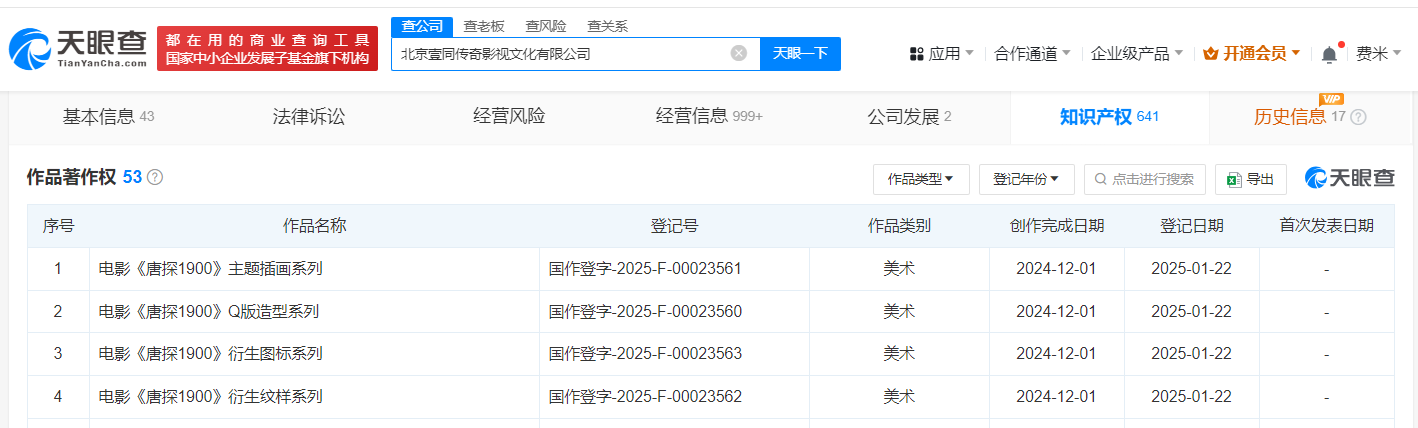
Task: Open the 企业级产品 dropdown
Action: 1137,54
